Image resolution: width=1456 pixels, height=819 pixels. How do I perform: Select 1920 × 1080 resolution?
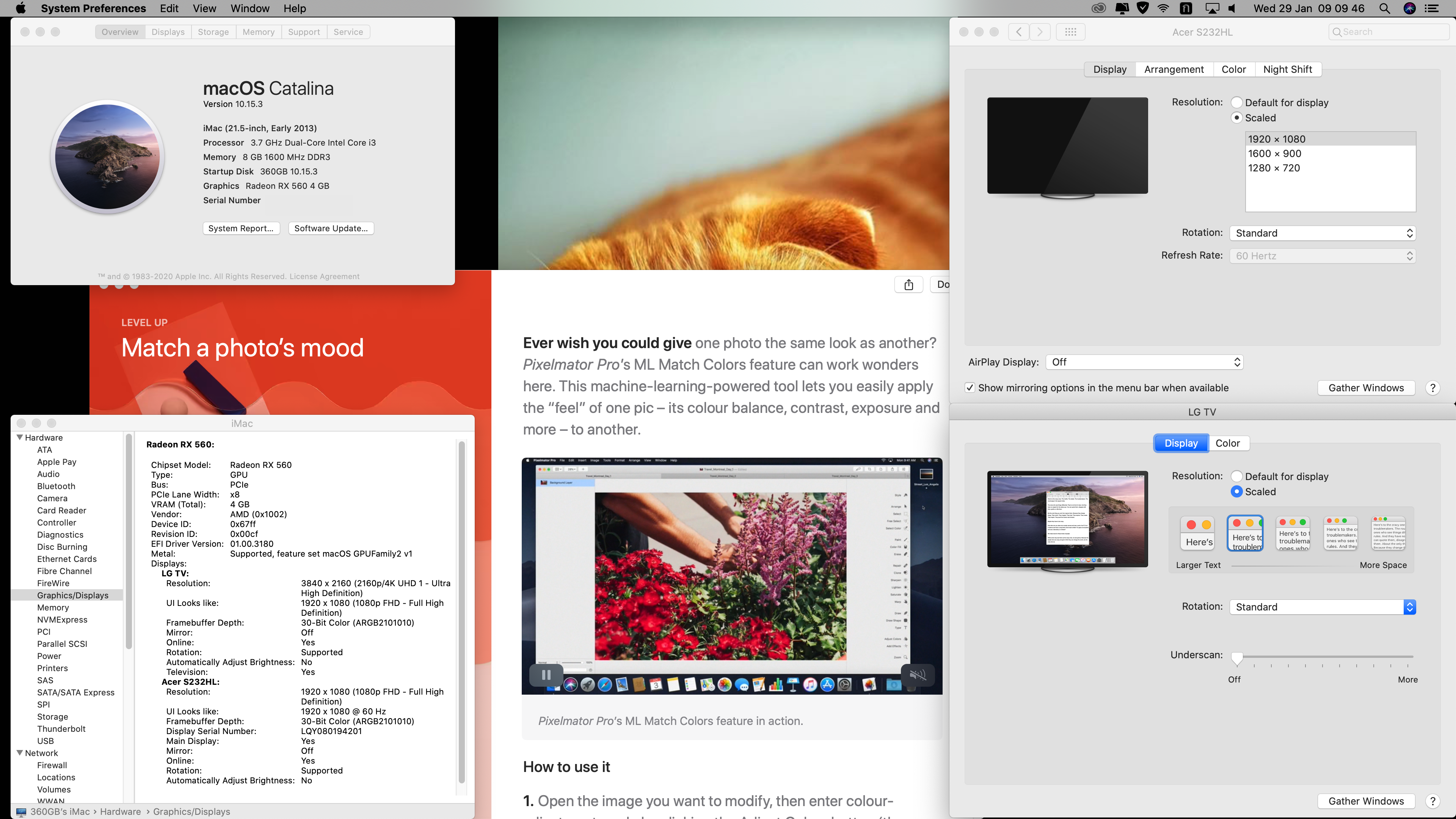pyautogui.click(x=1330, y=139)
